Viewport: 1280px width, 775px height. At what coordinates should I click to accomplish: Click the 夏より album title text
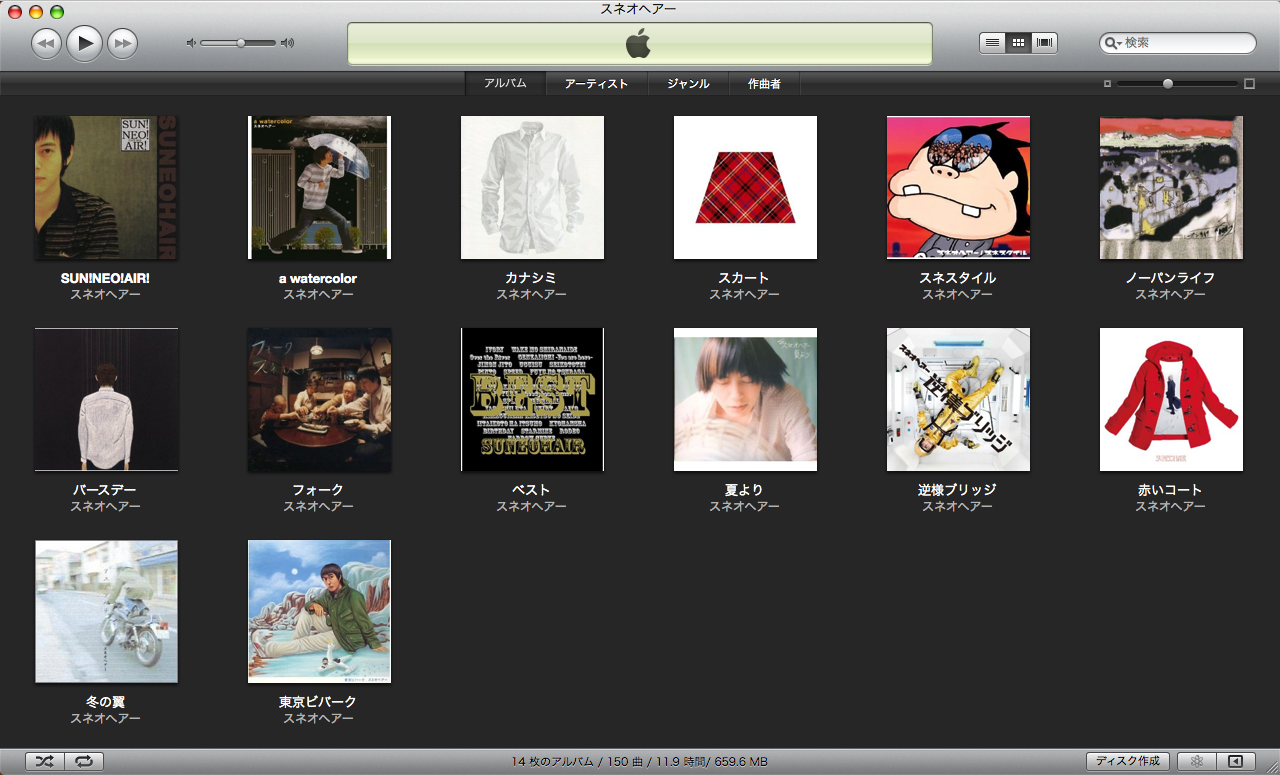point(744,490)
